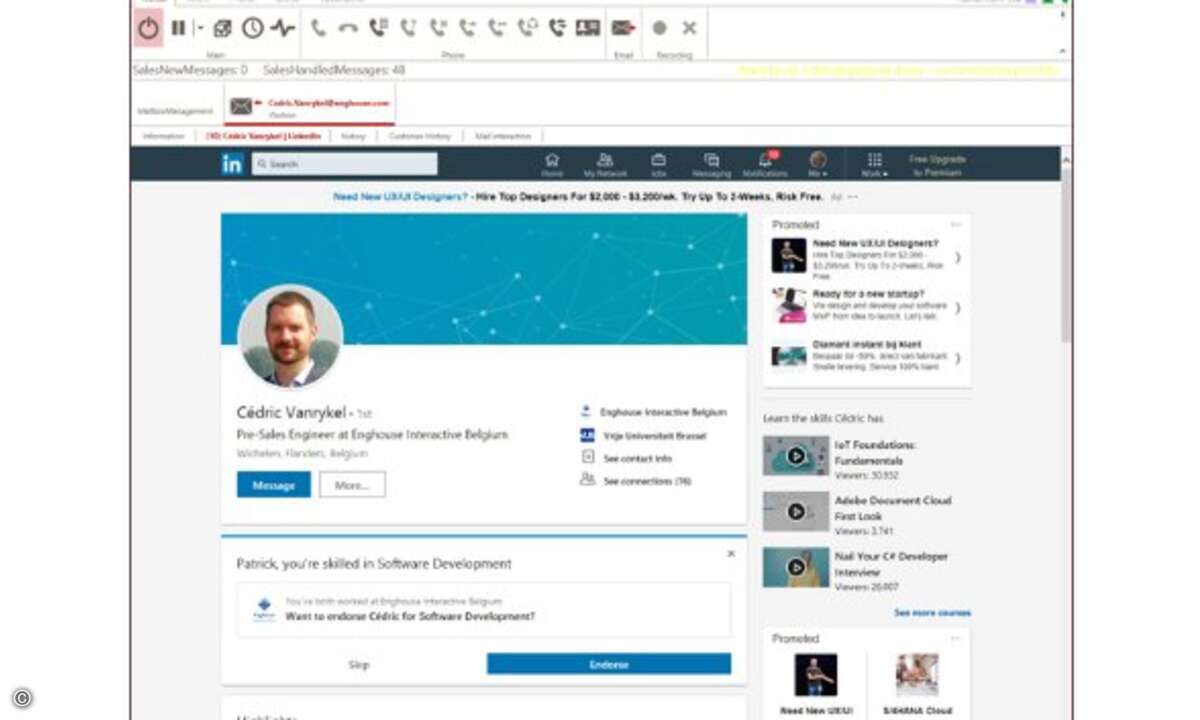Viewport: 1200px width, 720px height.
Task: Click the contact card icon in Phone group
Action: [x=588, y=28]
